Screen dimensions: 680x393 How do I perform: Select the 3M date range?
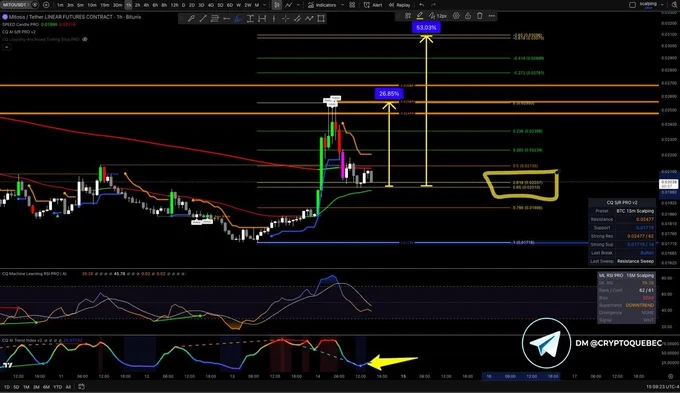[36, 387]
